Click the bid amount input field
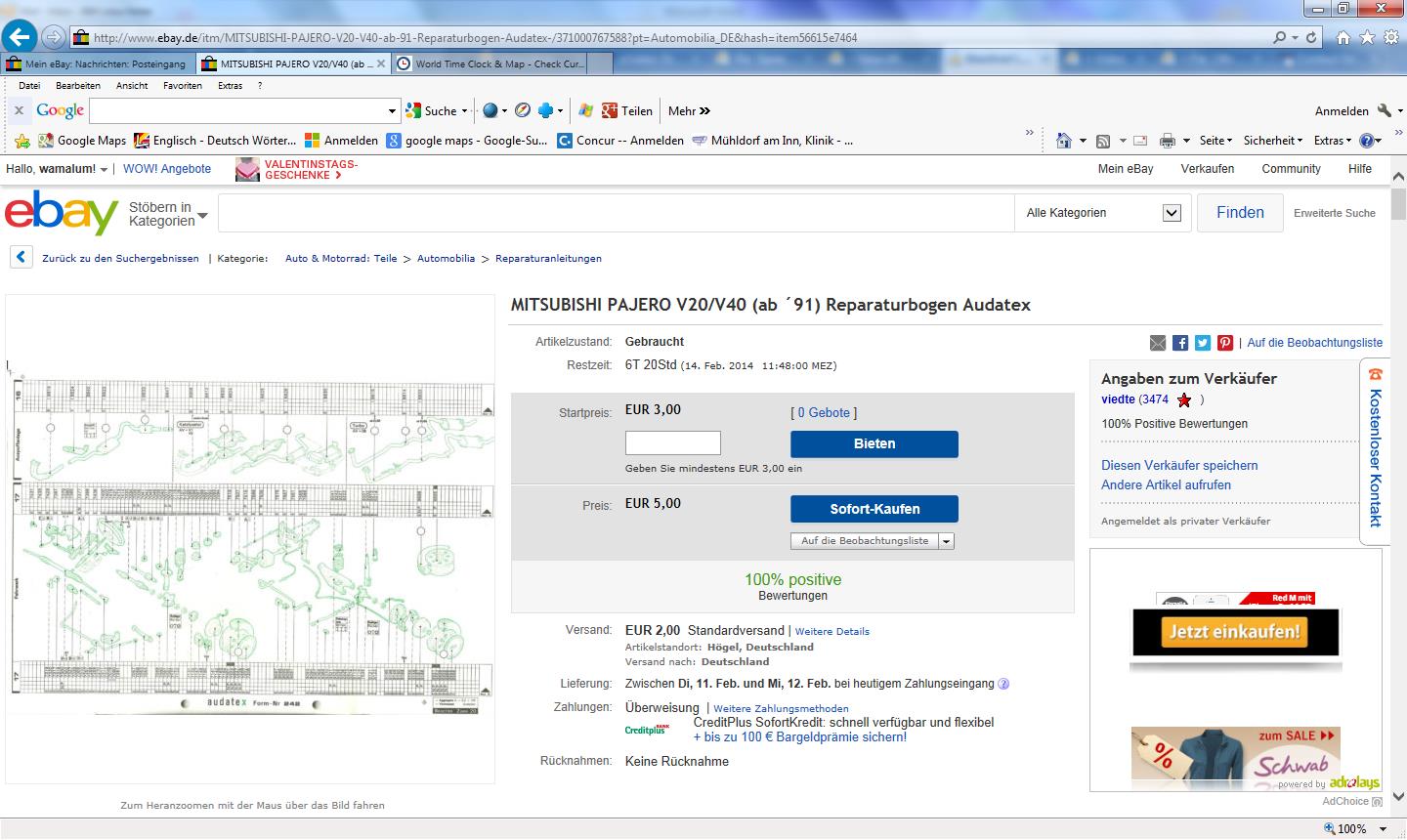Viewport: 1407px width, 840px height. click(x=672, y=443)
